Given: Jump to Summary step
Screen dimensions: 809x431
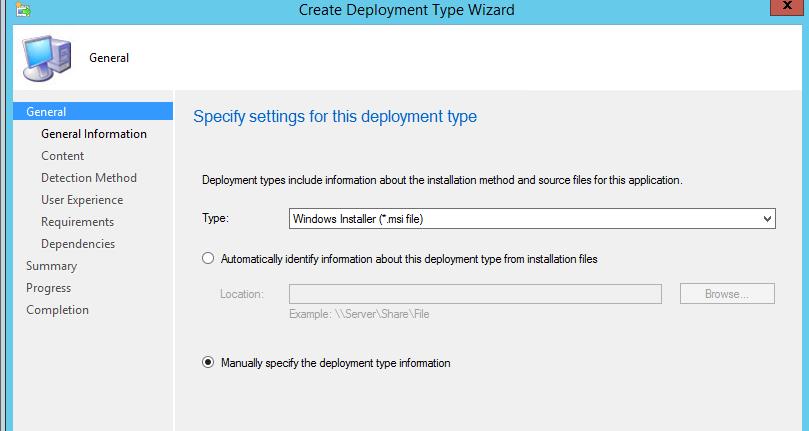Looking at the screenshot, I should 52,266.
